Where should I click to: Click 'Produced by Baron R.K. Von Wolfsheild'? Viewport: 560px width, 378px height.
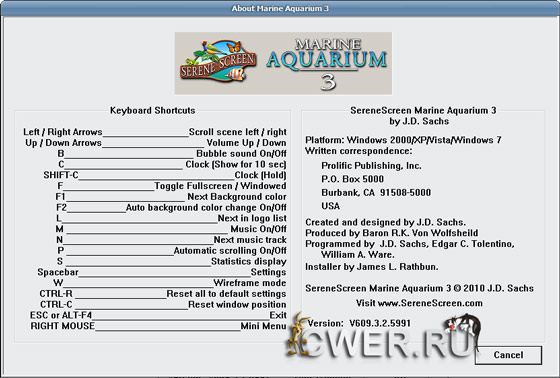pos(391,233)
